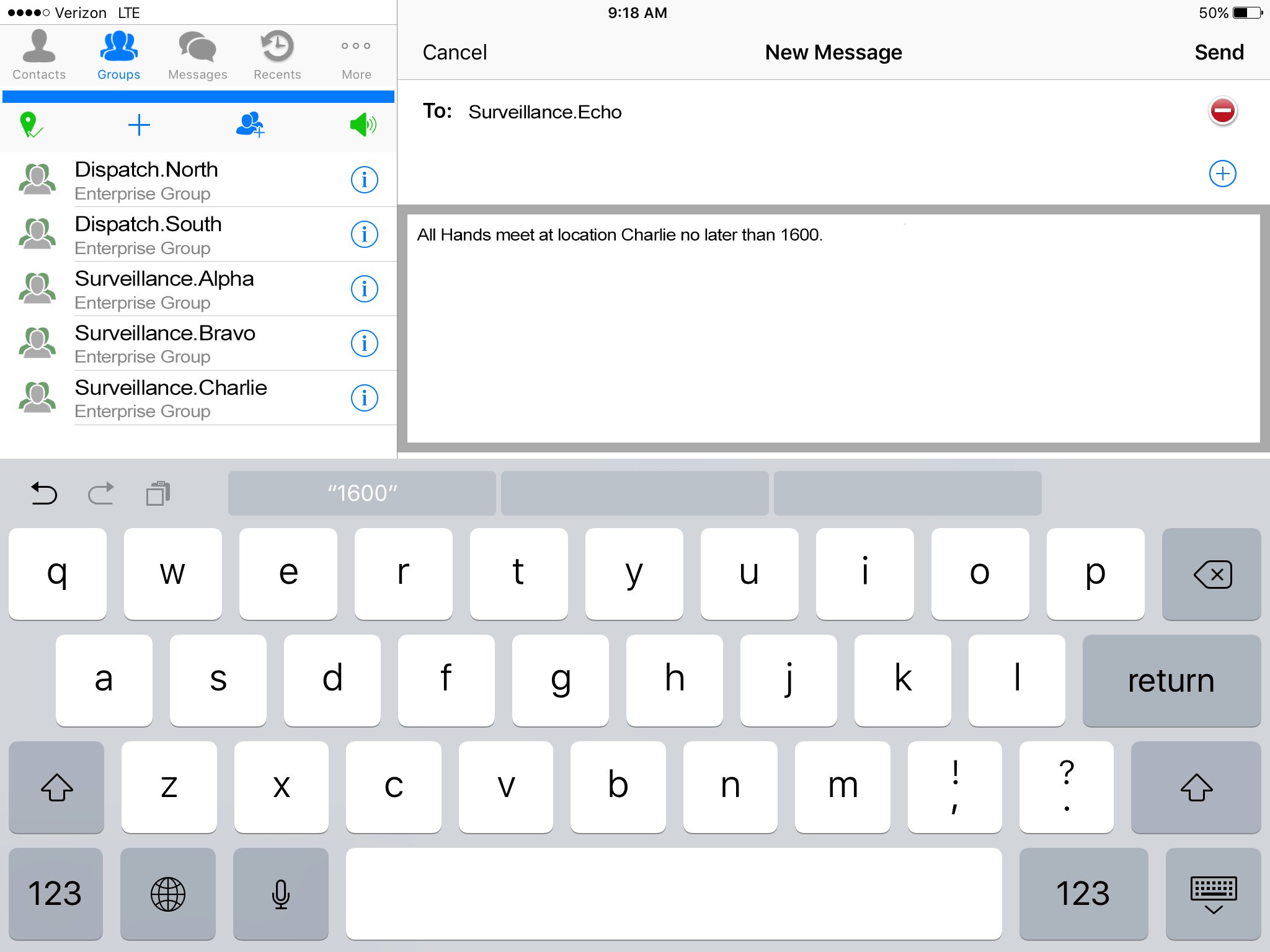This screenshot has height=952, width=1270.
Task: Tap the blue plus add group icon
Action: point(139,125)
